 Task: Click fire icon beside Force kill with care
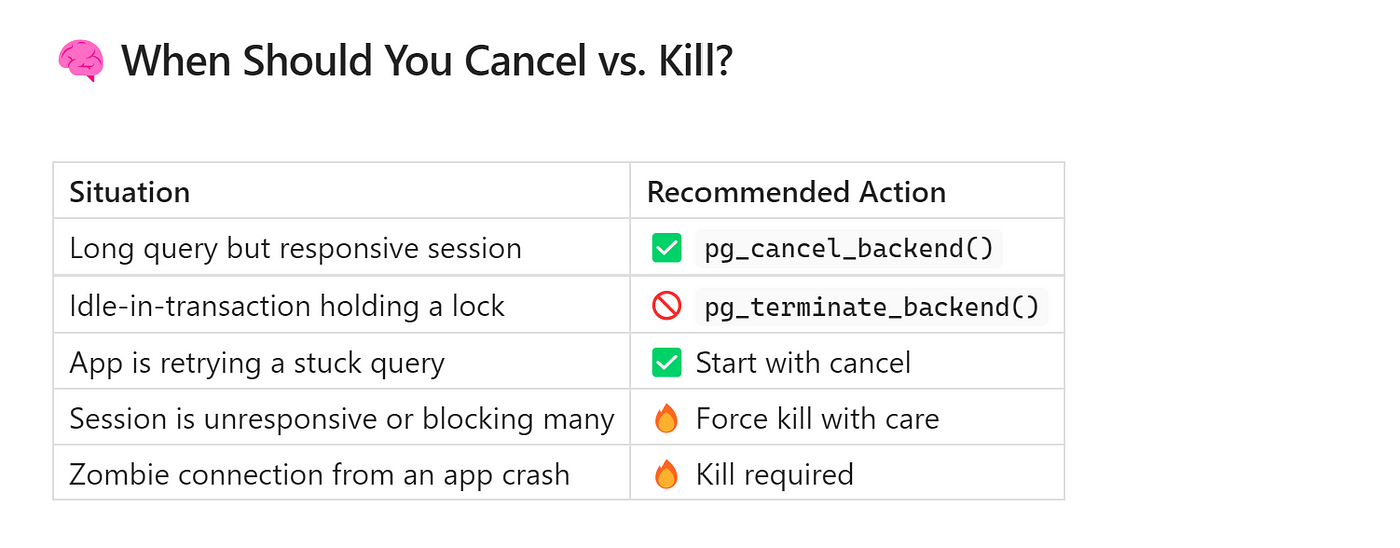pos(666,418)
